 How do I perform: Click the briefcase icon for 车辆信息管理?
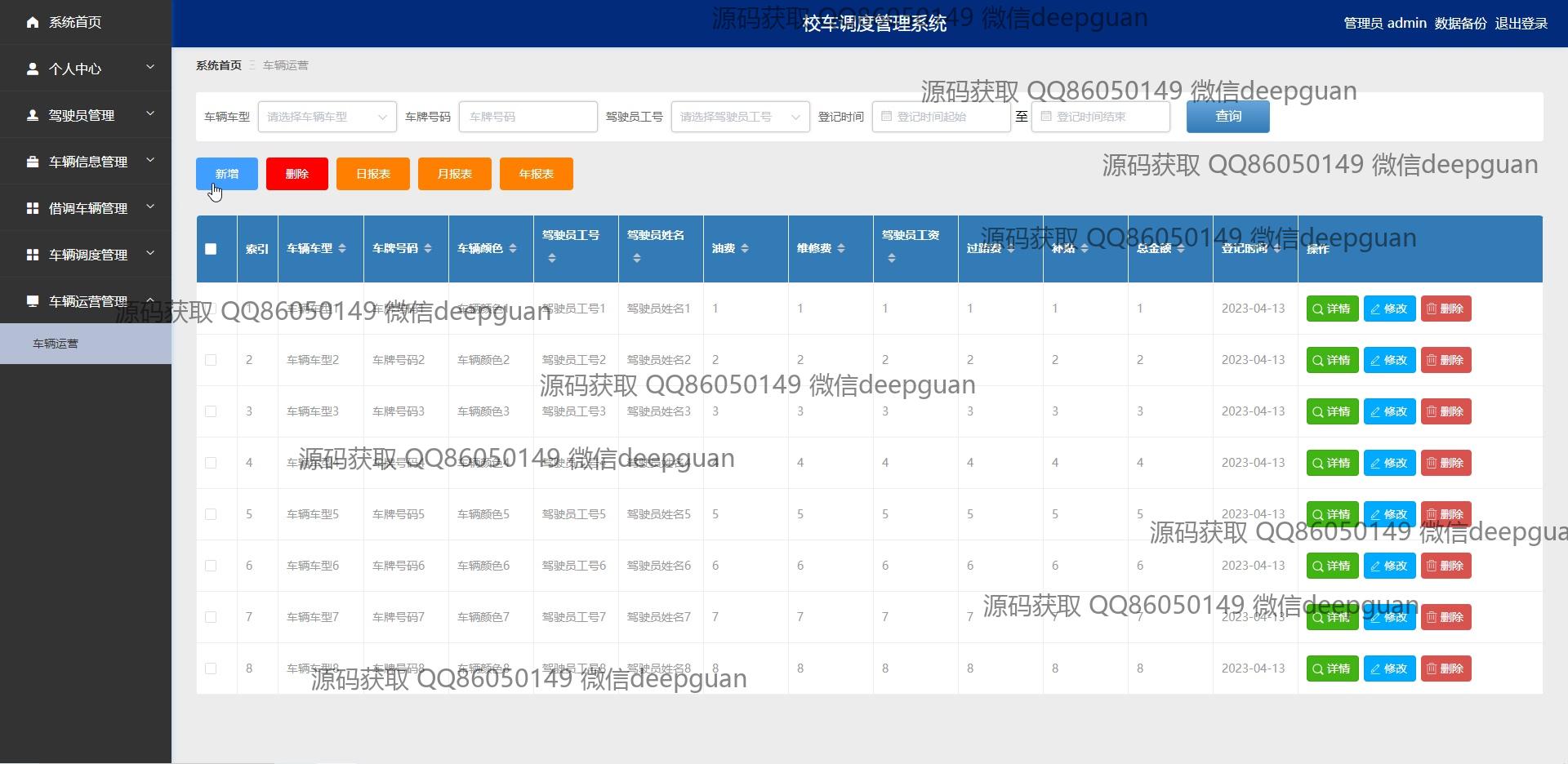[33, 161]
